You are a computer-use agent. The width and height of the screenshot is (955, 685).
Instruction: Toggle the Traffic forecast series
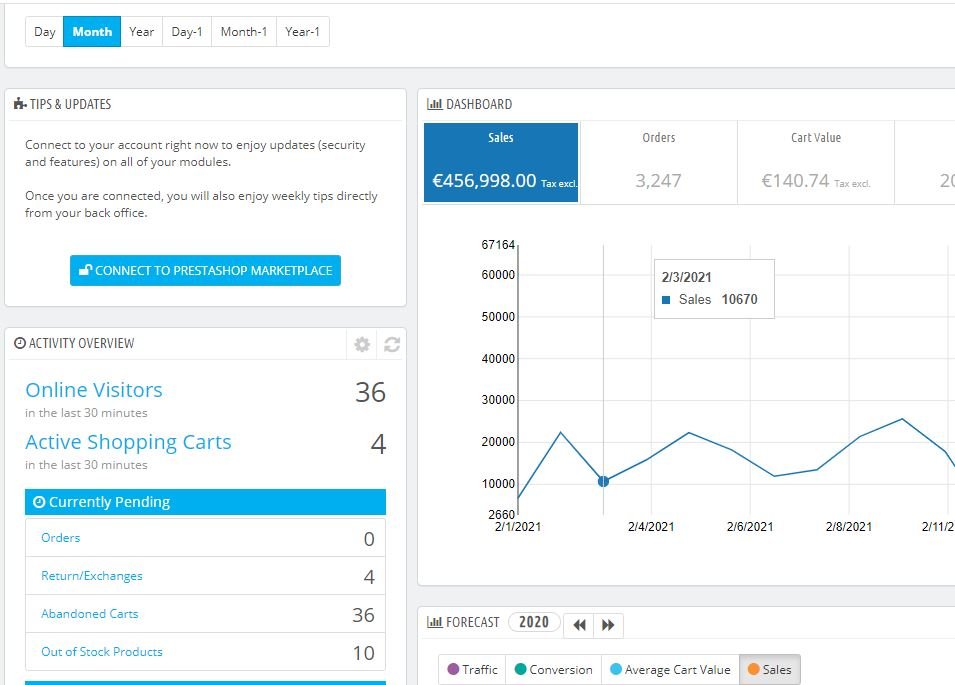472,670
